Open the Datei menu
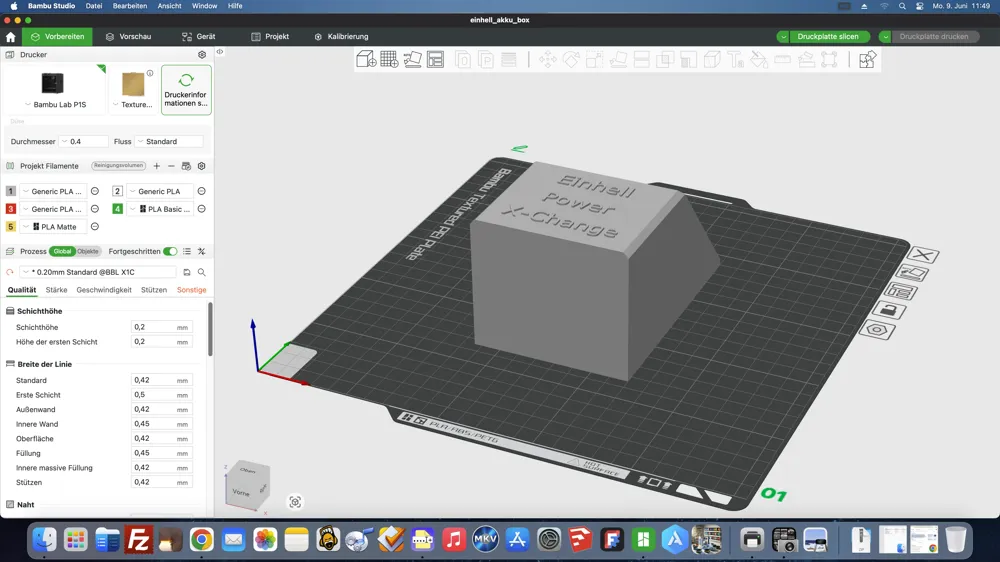Image resolution: width=1000 pixels, height=562 pixels. [94, 6]
